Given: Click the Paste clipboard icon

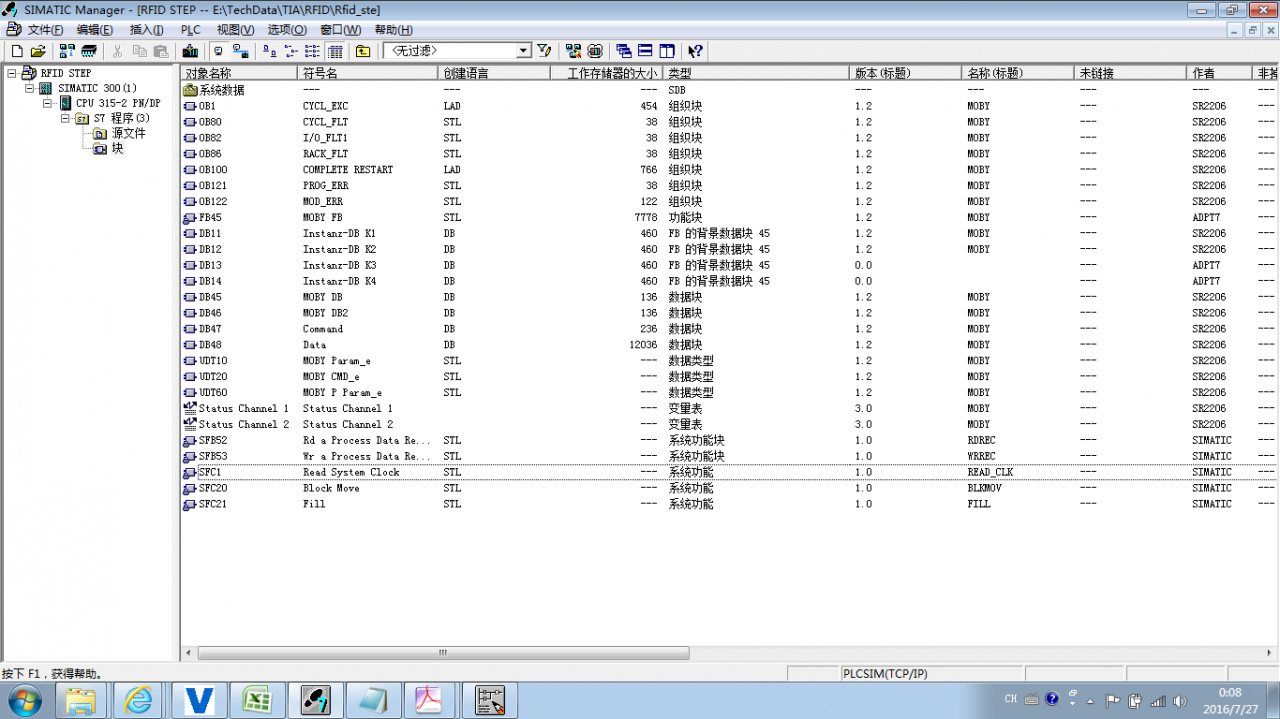Looking at the screenshot, I should pyautogui.click(x=160, y=51).
